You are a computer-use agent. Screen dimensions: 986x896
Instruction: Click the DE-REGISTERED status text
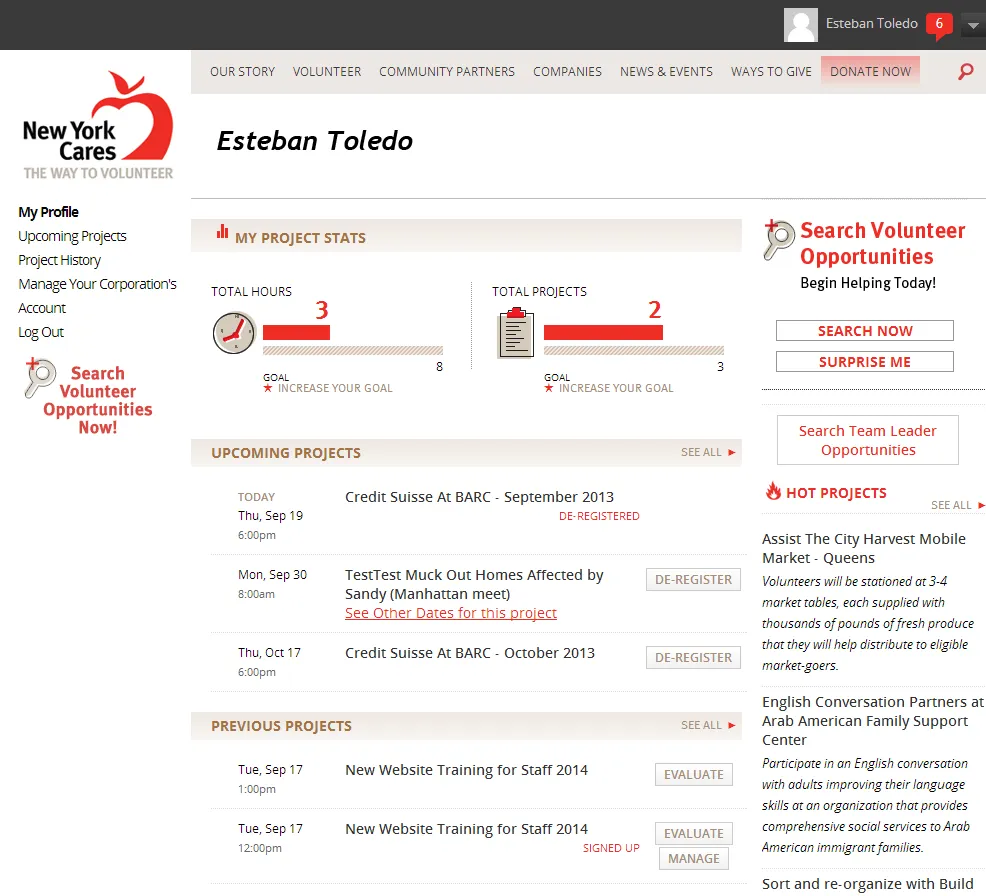[599, 516]
